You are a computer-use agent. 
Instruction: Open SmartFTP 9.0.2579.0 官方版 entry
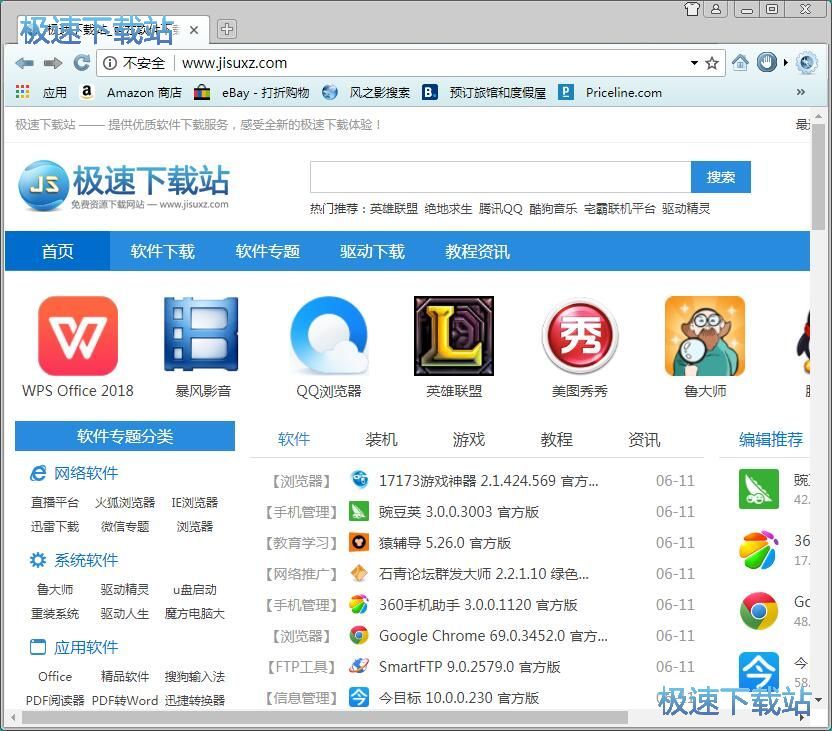click(470, 667)
